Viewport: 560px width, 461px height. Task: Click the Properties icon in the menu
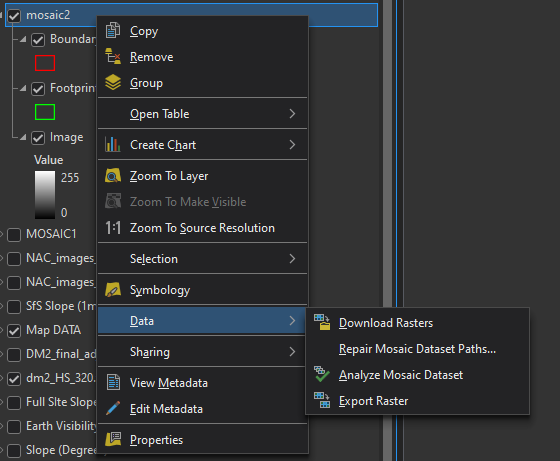[x=113, y=439]
